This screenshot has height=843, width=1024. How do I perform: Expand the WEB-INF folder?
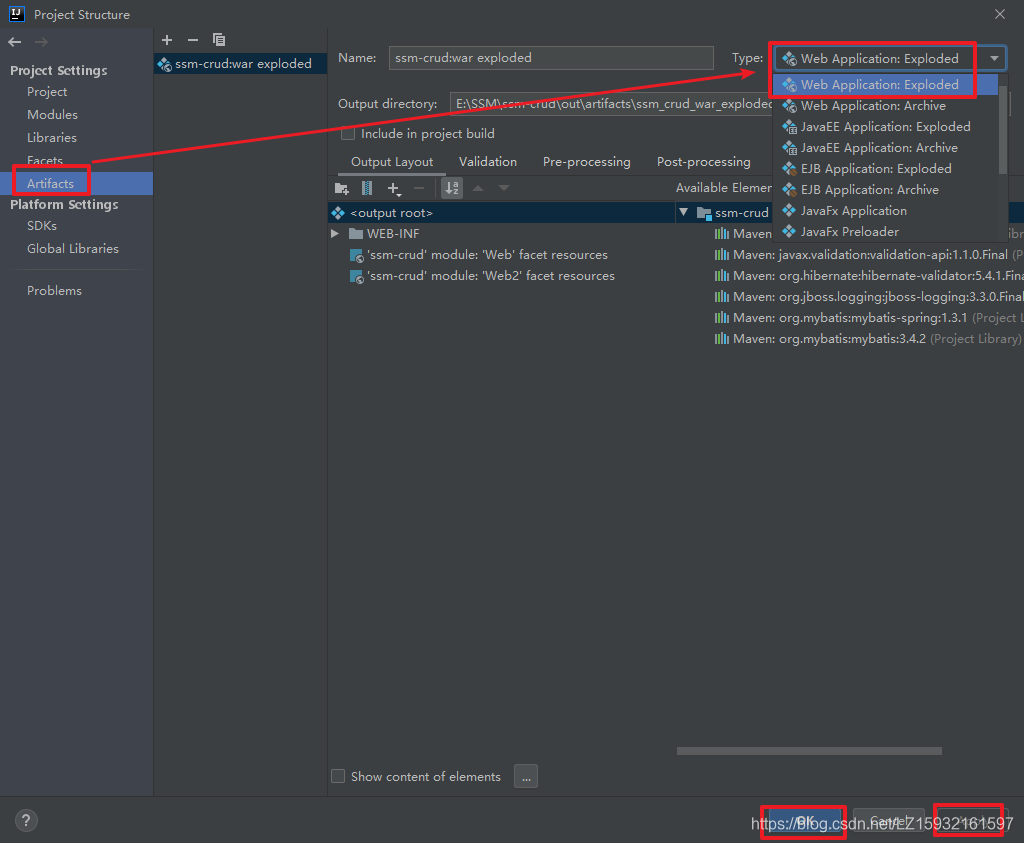pyautogui.click(x=335, y=234)
